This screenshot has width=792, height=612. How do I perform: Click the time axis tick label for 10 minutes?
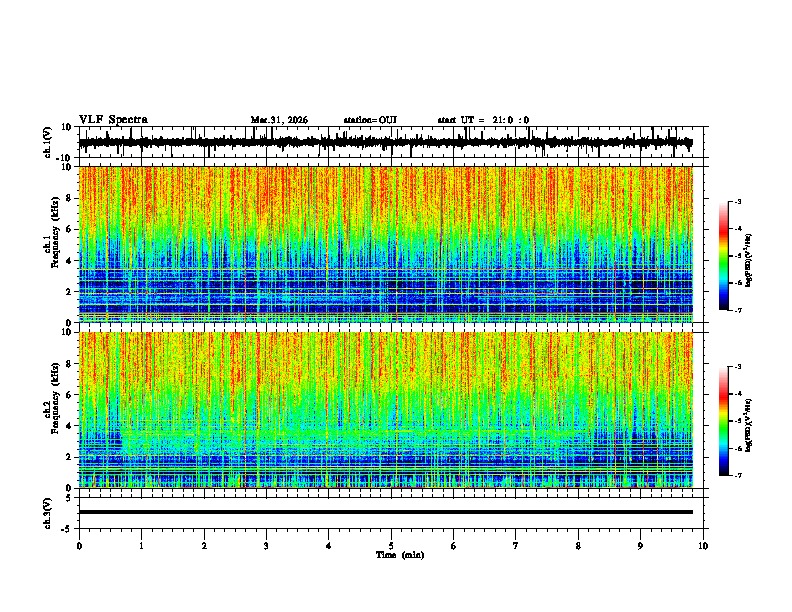(x=703, y=546)
